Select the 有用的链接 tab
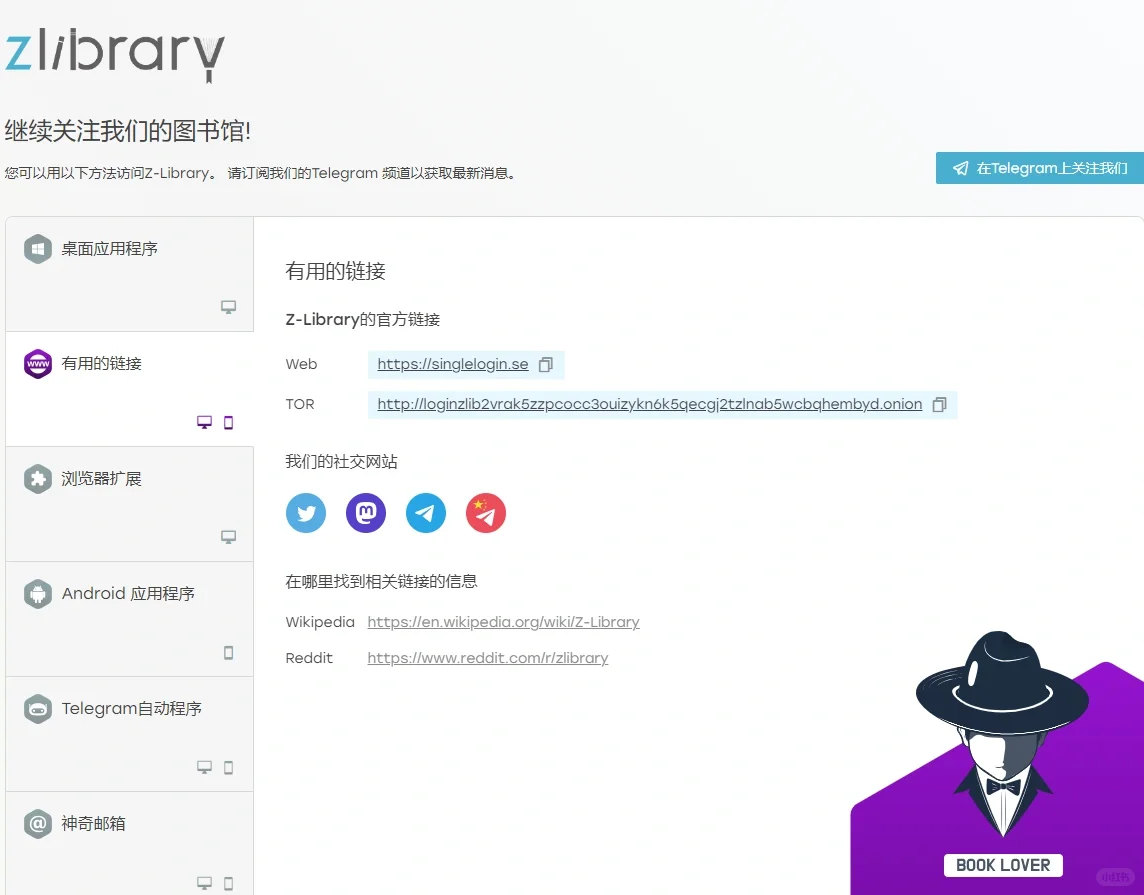 129,389
